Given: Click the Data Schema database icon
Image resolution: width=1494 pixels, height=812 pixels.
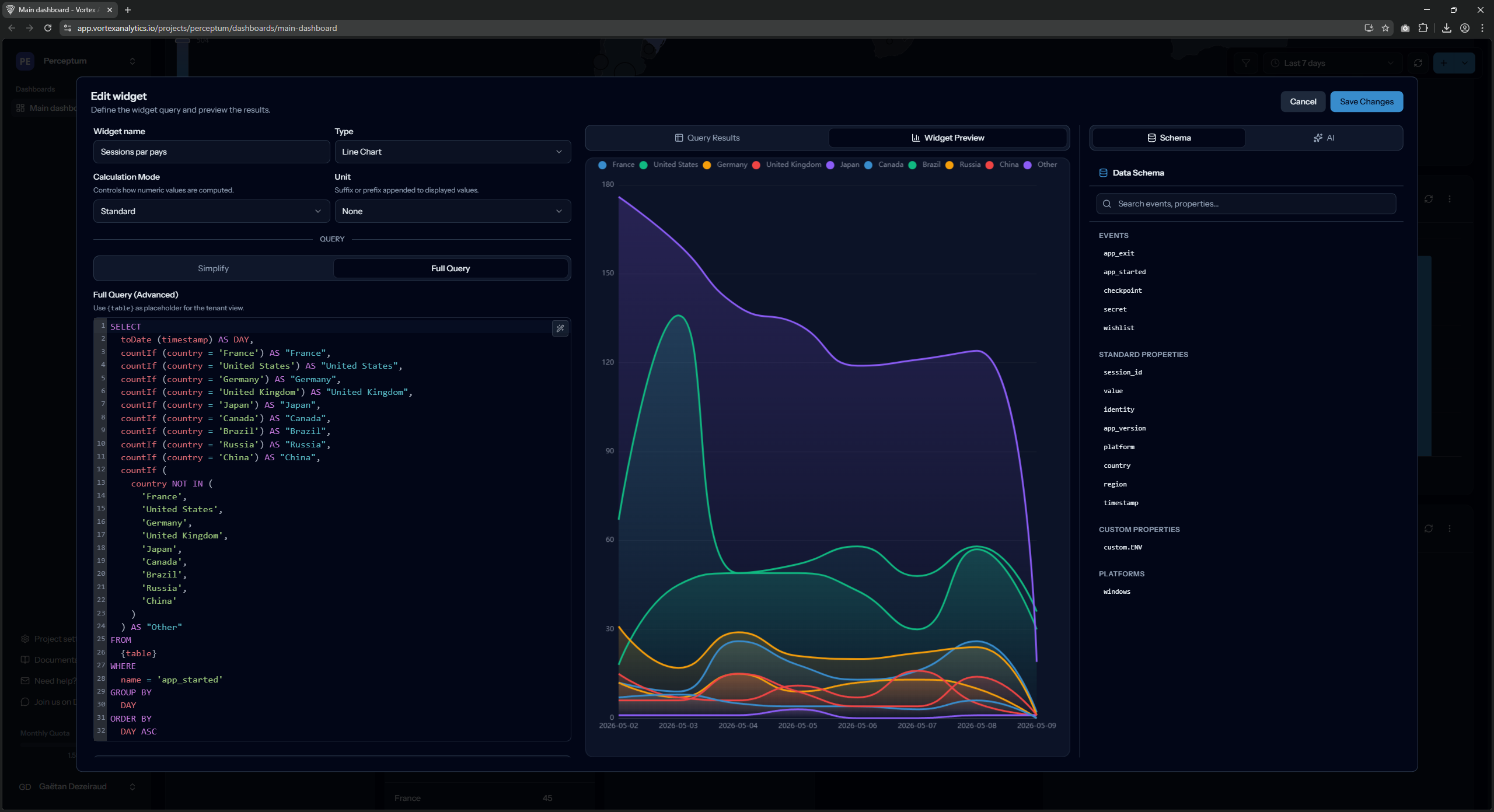Looking at the screenshot, I should [1103, 173].
